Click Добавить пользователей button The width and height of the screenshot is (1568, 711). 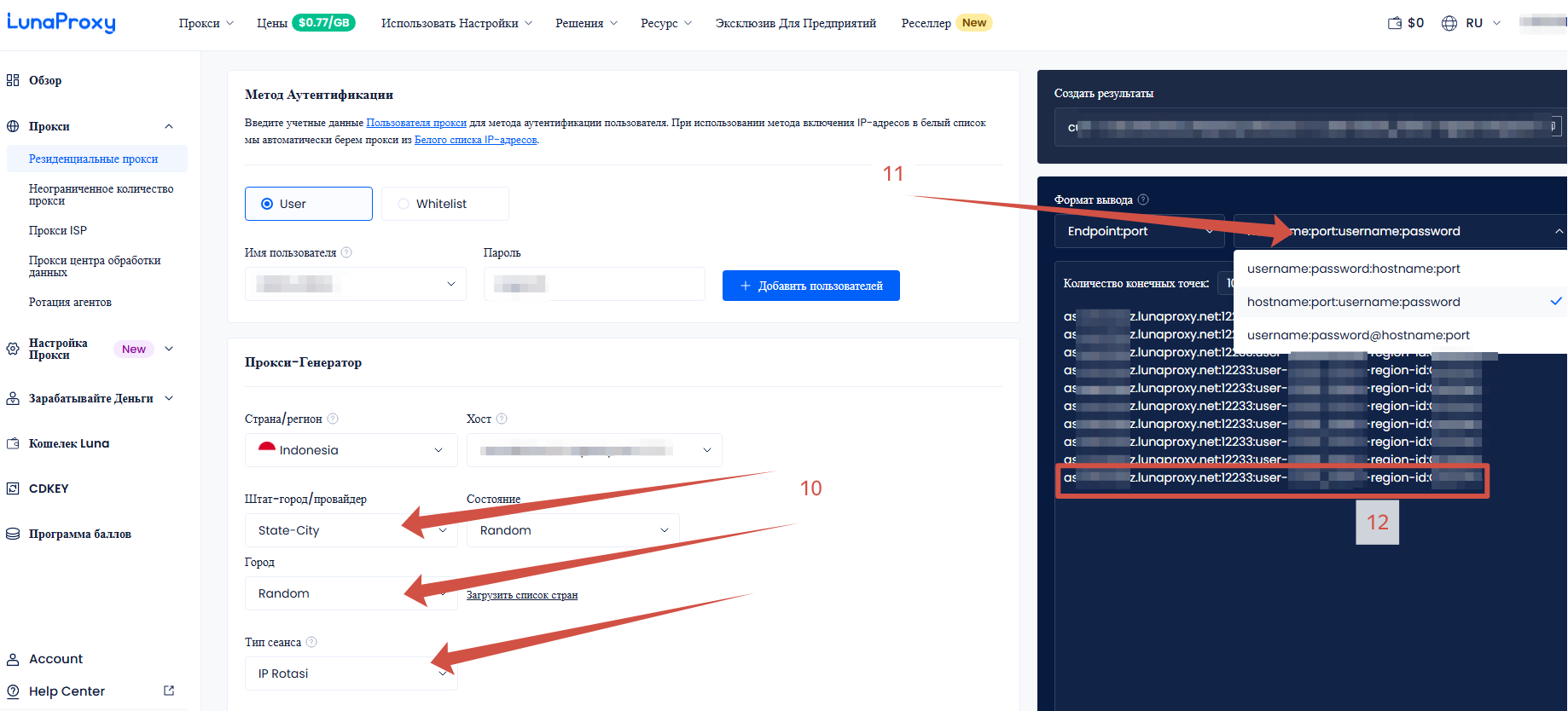(x=810, y=286)
